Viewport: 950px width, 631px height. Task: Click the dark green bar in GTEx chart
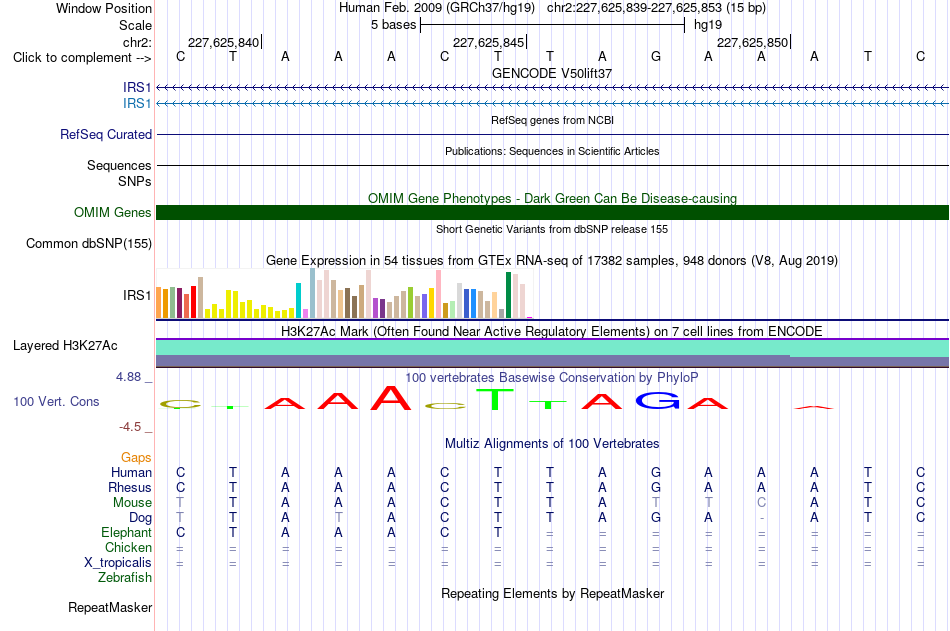[508, 295]
